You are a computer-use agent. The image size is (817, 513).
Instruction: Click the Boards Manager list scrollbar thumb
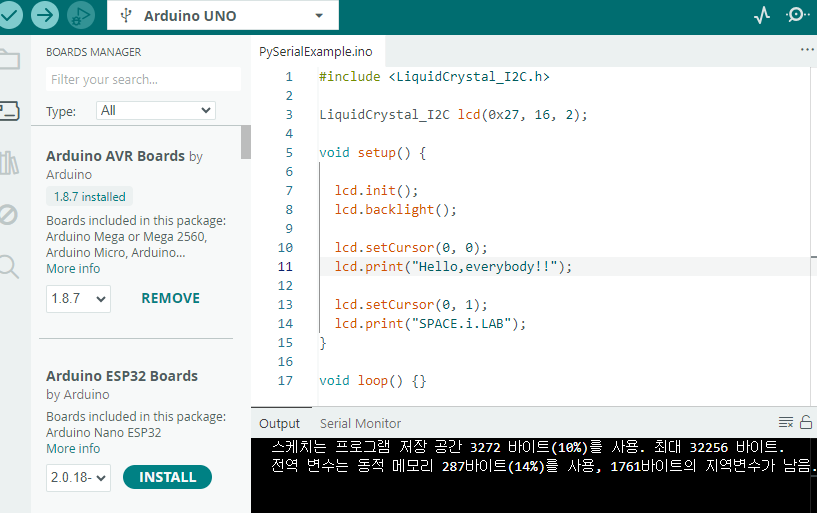pyautogui.click(x=245, y=142)
